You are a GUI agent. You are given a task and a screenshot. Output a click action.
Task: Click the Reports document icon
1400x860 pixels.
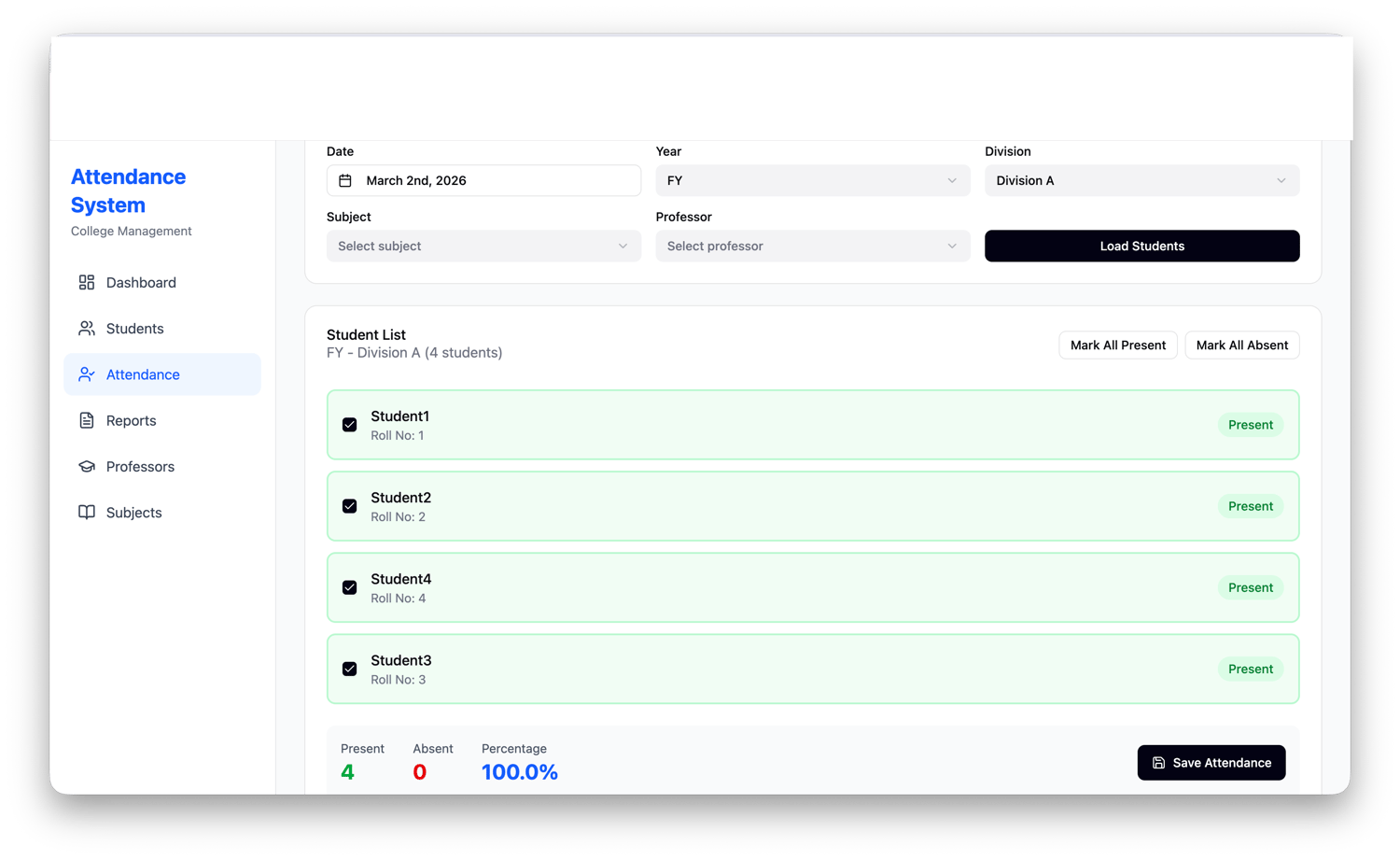tap(87, 420)
